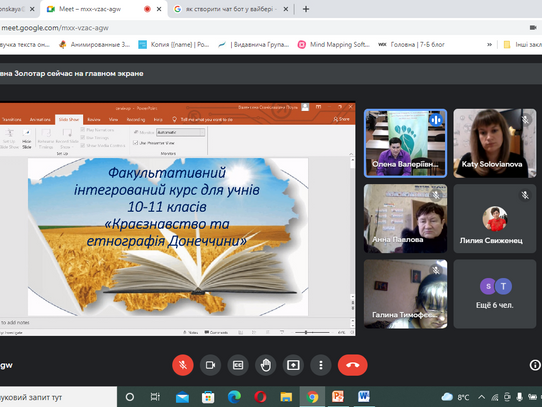This screenshot has height=407, width=542.
Task: Open Word from the taskbar
Action: coord(364,397)
